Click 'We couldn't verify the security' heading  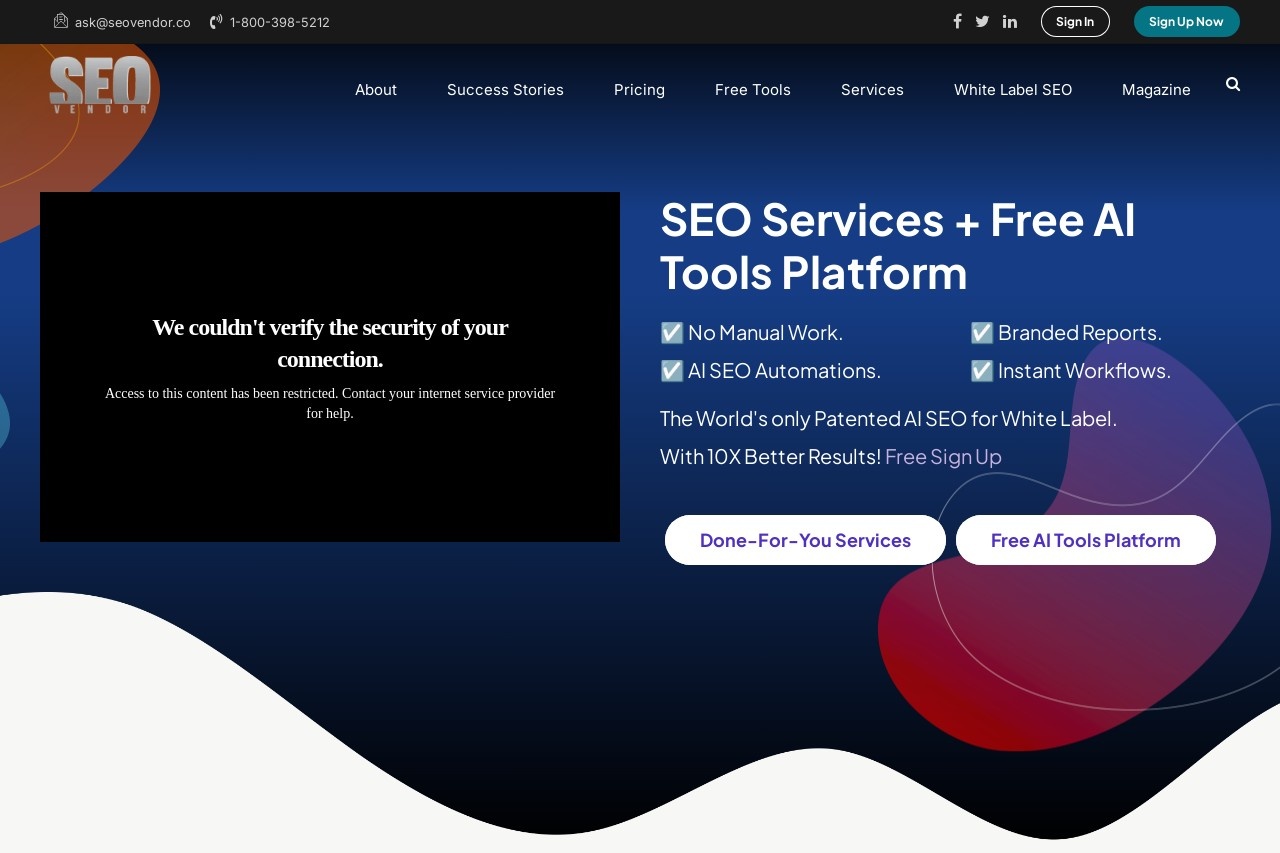tap(330, 343)
